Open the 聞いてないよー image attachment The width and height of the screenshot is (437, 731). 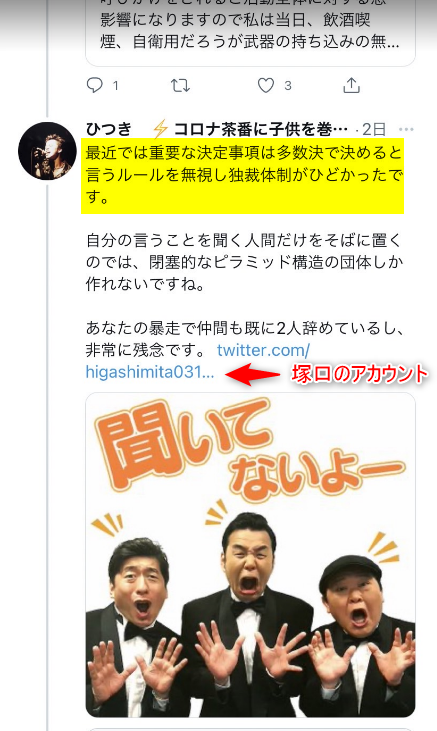coord(250,555)
